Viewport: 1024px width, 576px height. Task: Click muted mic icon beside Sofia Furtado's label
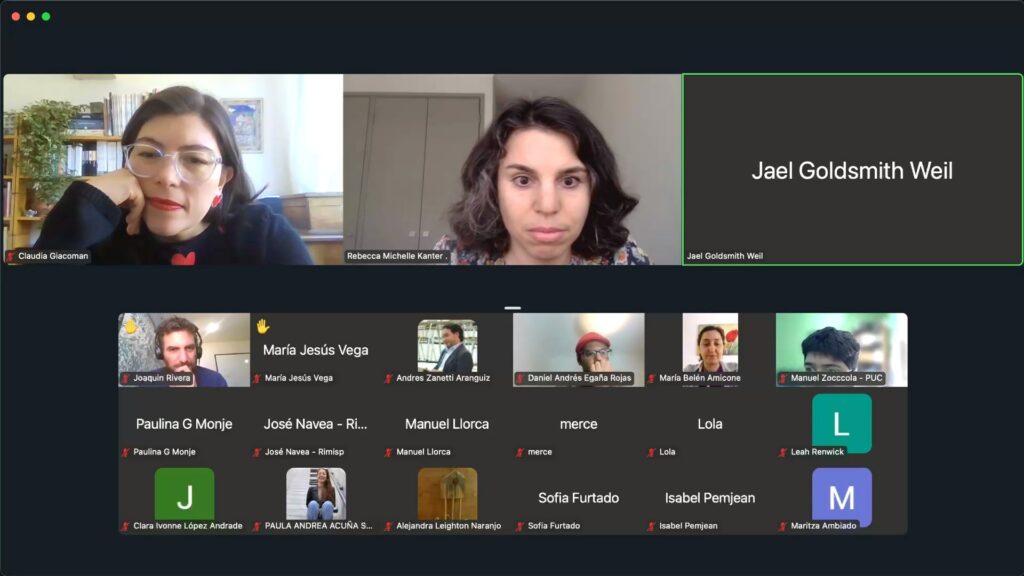[x=521, y=526]
